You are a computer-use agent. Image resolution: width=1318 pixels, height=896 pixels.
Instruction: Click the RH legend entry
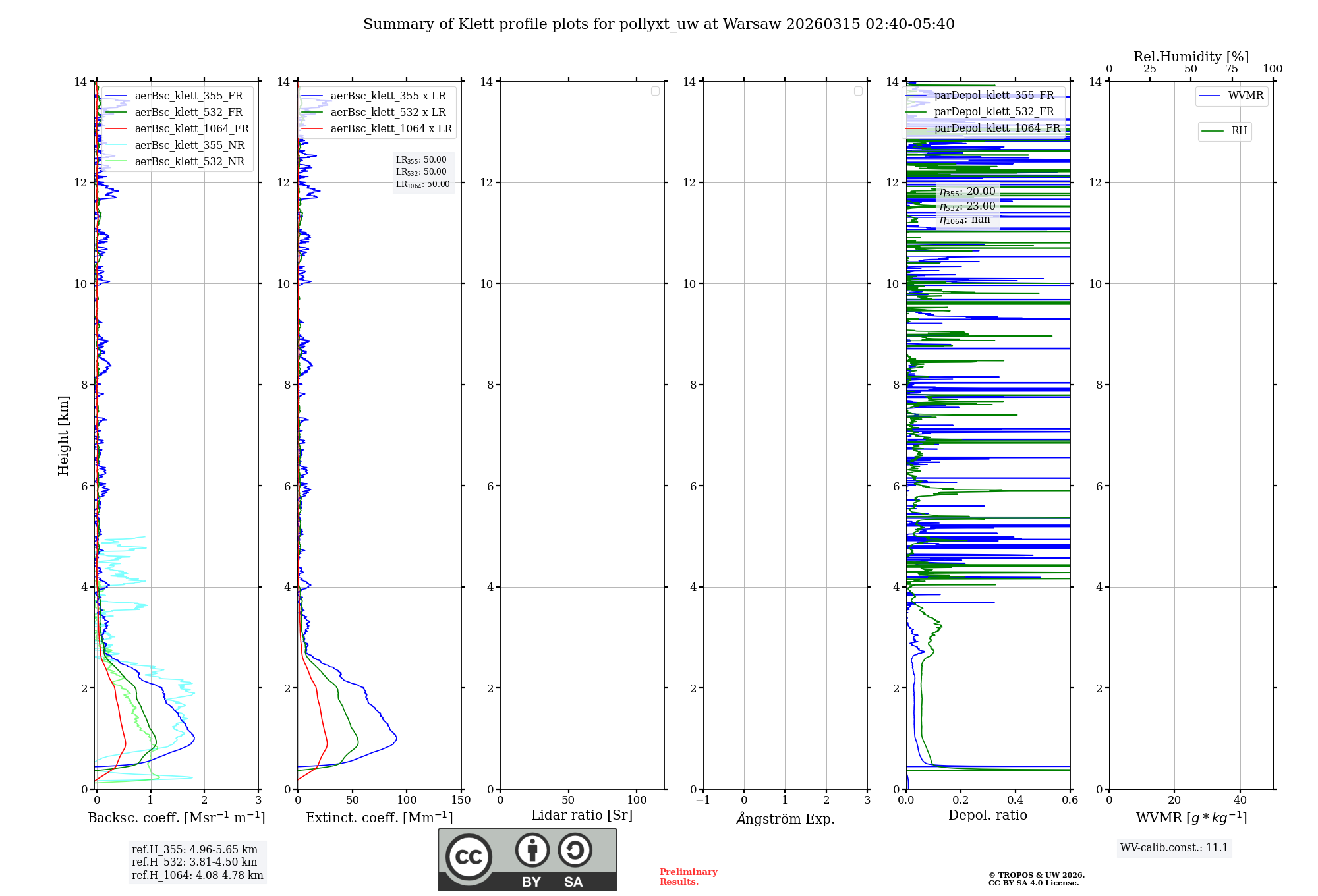point(1238,131)
